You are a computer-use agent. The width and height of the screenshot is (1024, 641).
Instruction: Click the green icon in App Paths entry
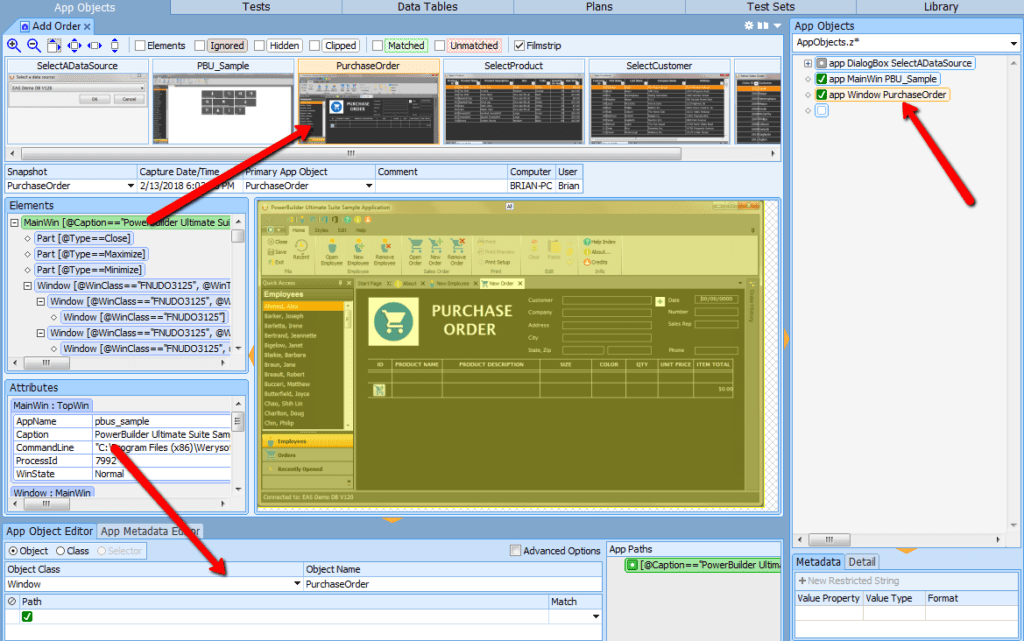coord(632,566)
